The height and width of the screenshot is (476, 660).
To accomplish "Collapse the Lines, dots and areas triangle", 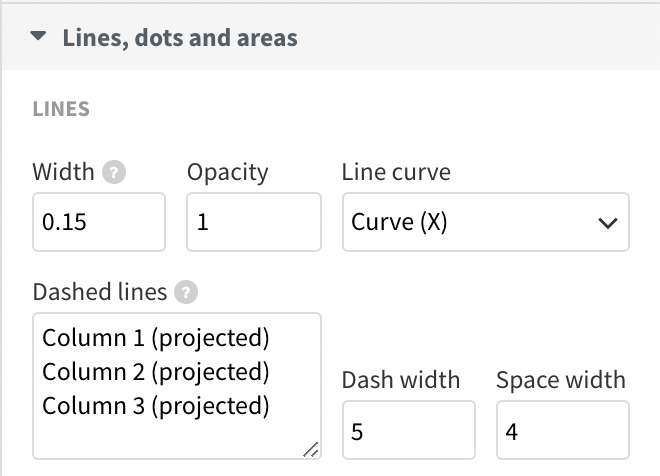I will click(x=39, y=37).
